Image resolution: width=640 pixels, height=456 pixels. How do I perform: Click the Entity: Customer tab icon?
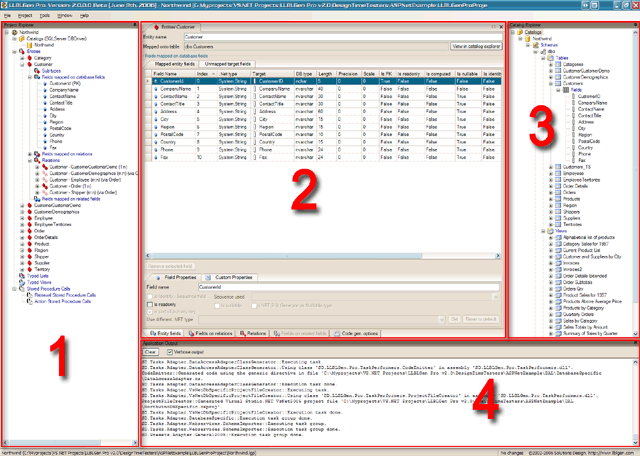pyautogui.click(x=156, y=27)
